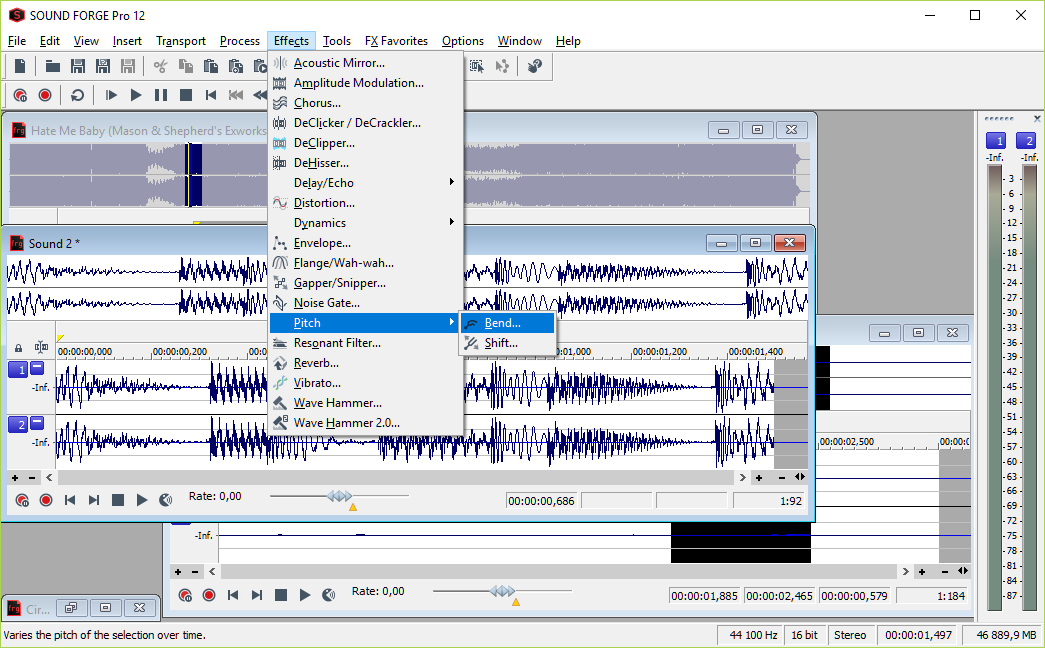Toggle Loop Playback in main transport bar
This screenshot has width=1045, height=648.
click(x=77, y=95)
